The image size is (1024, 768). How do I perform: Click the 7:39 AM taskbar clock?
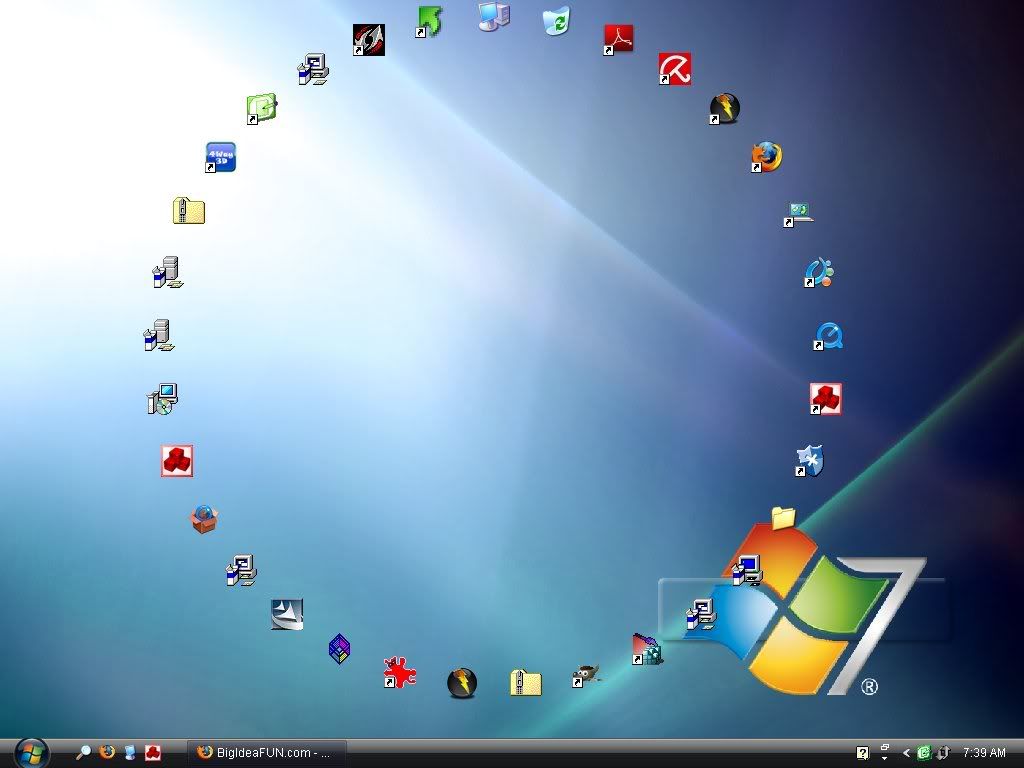984,753
